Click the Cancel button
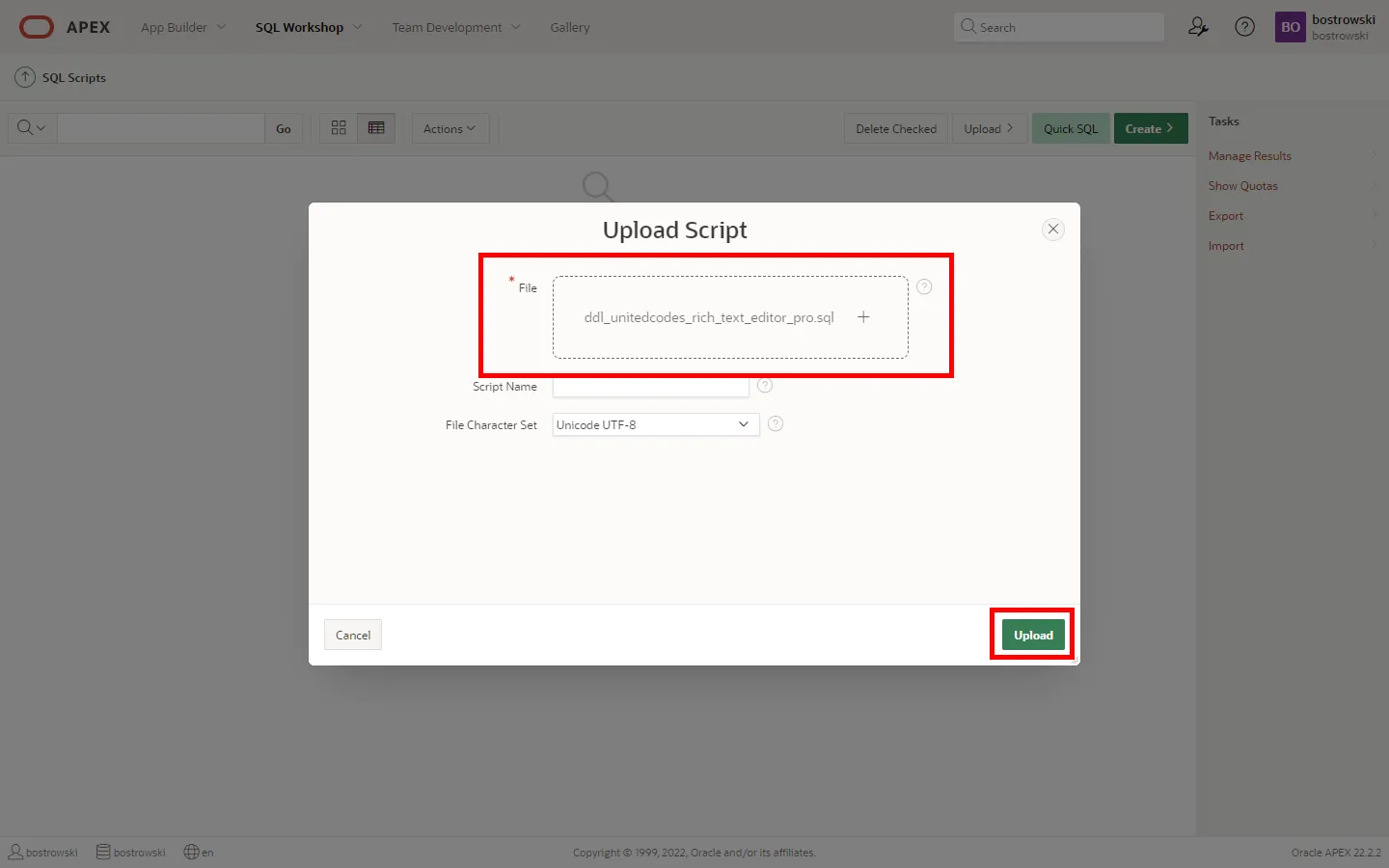This screenshot has width=1389, height=868. pyautogui.click(x=353, y=635)
